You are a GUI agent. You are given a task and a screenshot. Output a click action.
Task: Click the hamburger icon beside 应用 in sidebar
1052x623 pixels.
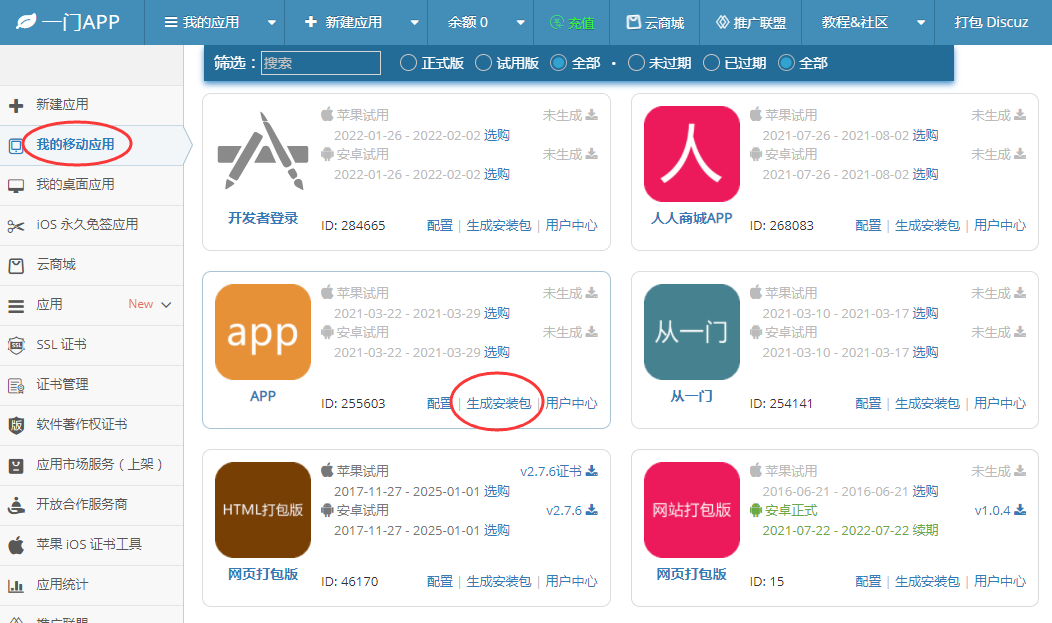point(15,306)
